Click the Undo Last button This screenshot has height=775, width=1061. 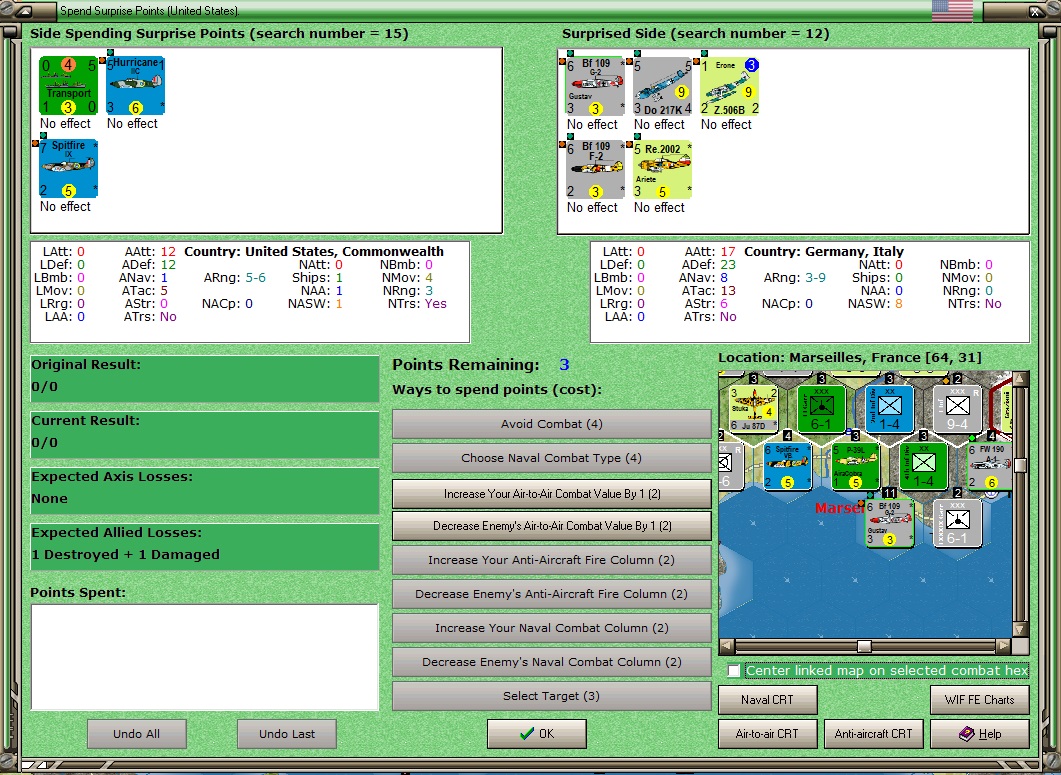pyautogui.click(x=287, y=734)
